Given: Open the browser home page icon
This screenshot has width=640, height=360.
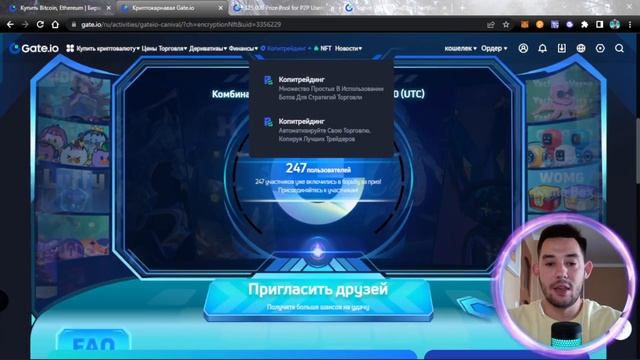Looking at the screenshot, I should [55, 24].
